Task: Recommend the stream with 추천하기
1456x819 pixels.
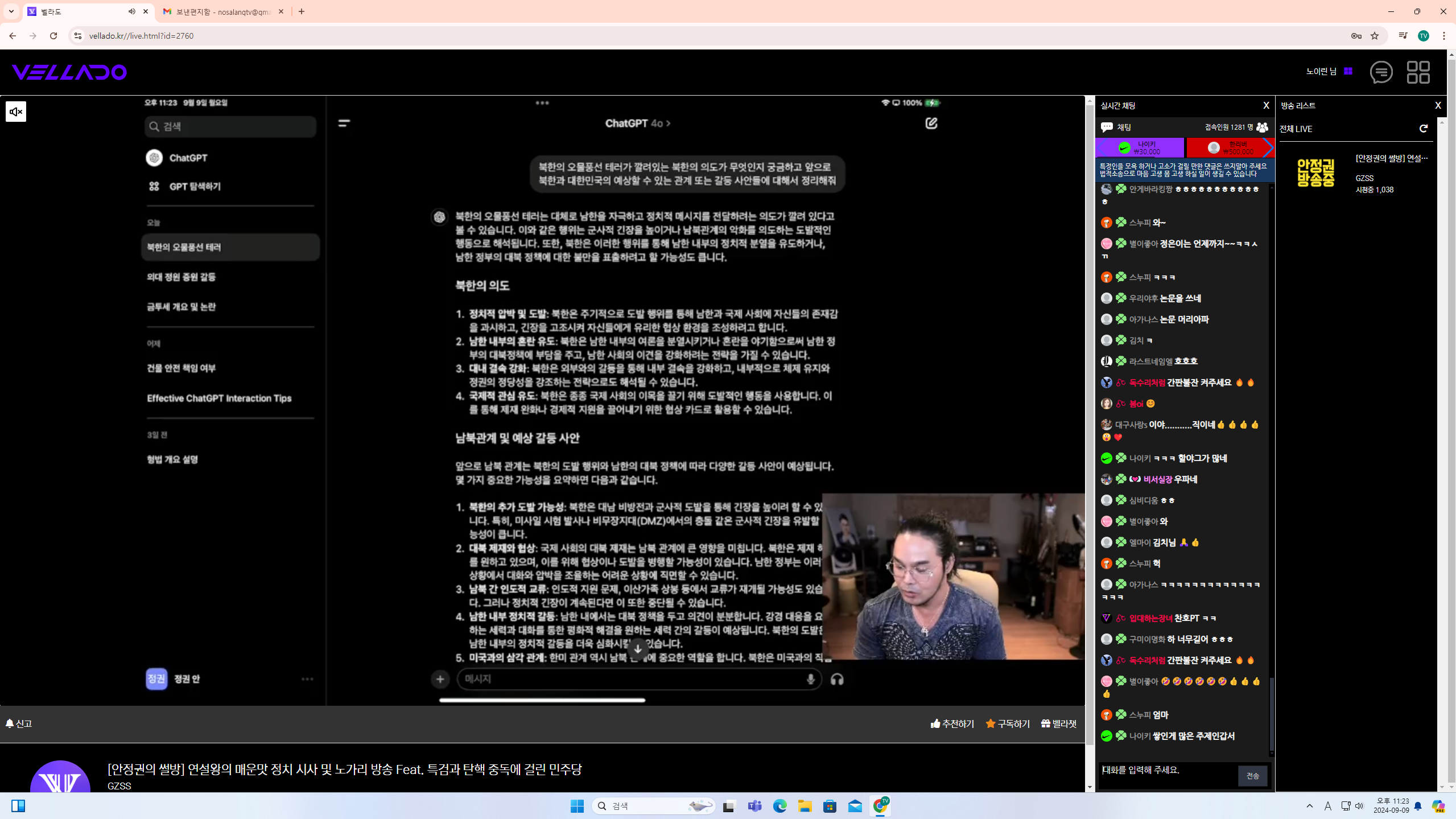Action: (x=952, y=723)
